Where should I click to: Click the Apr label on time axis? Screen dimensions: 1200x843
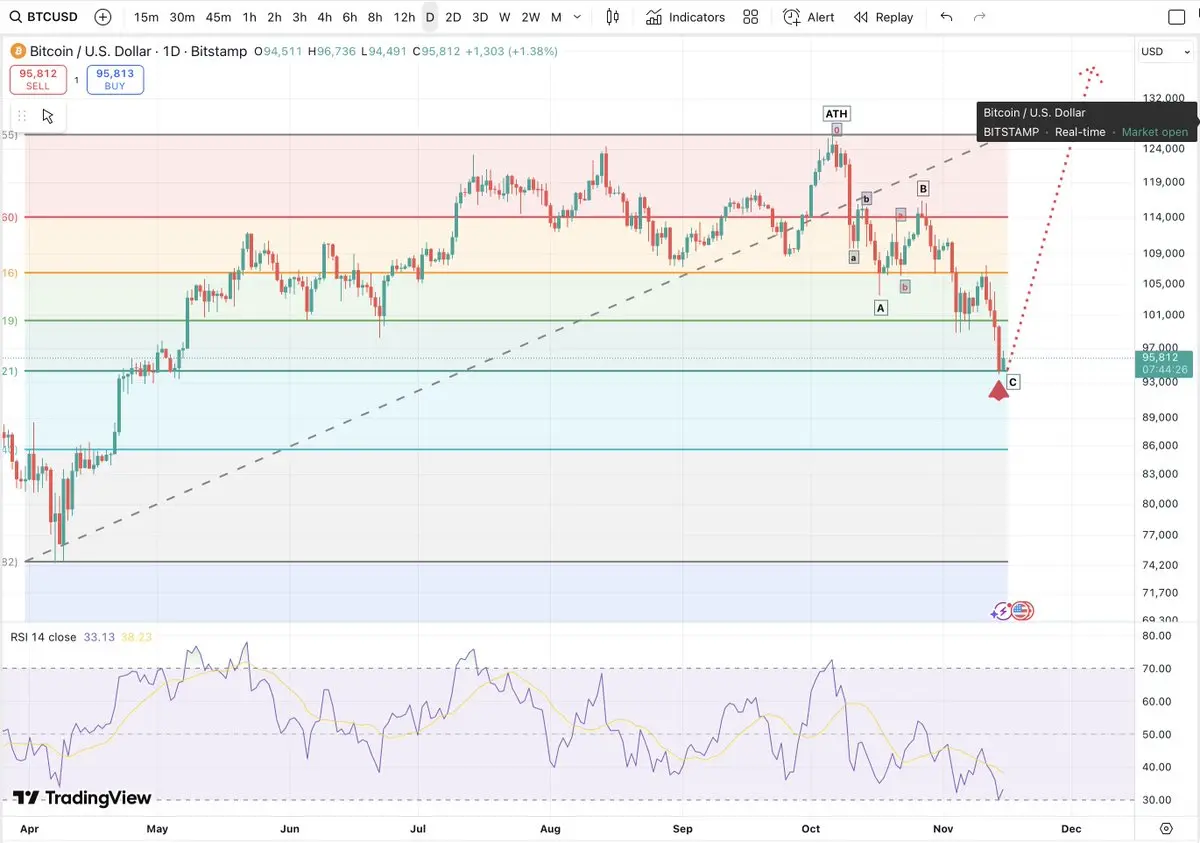pyautogui.click(x=28, y=829)
